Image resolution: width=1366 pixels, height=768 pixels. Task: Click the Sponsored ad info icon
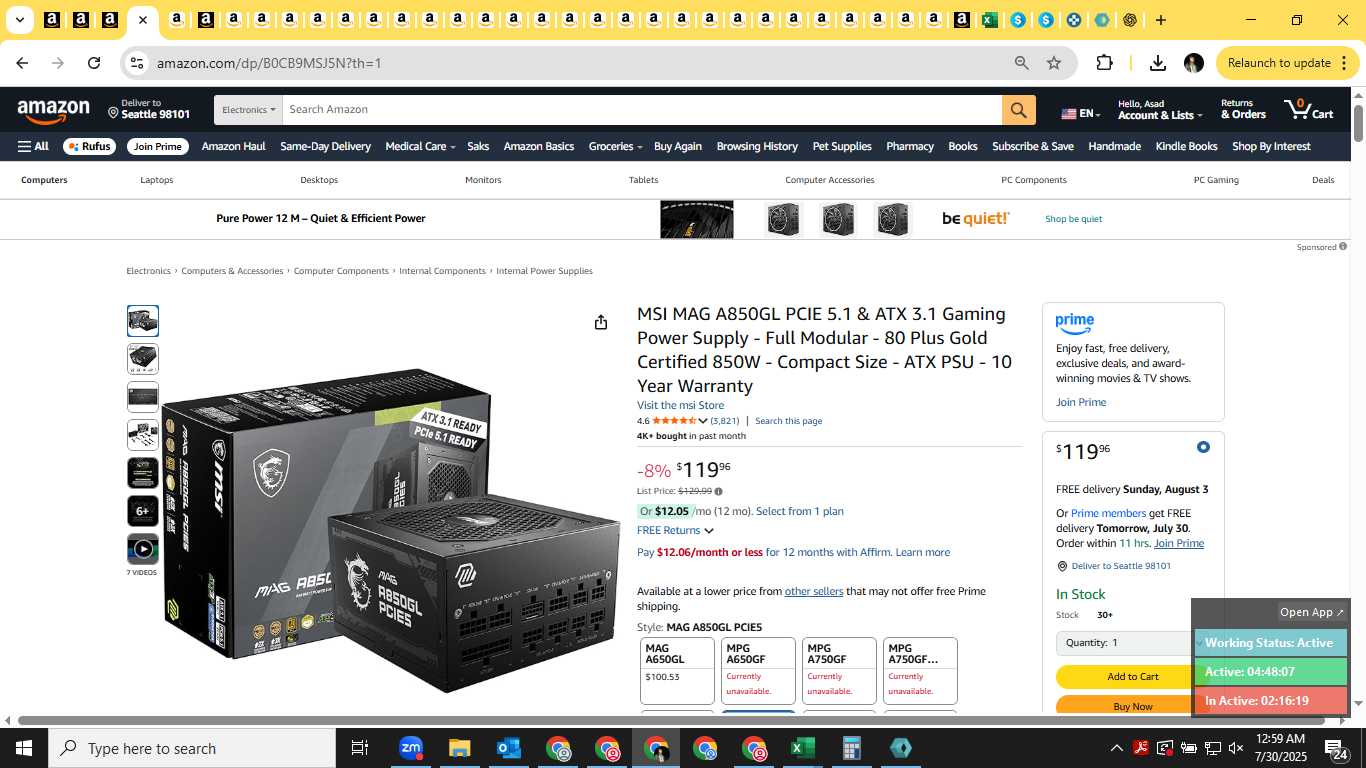pyautogui.click(x=1343, y=246)
